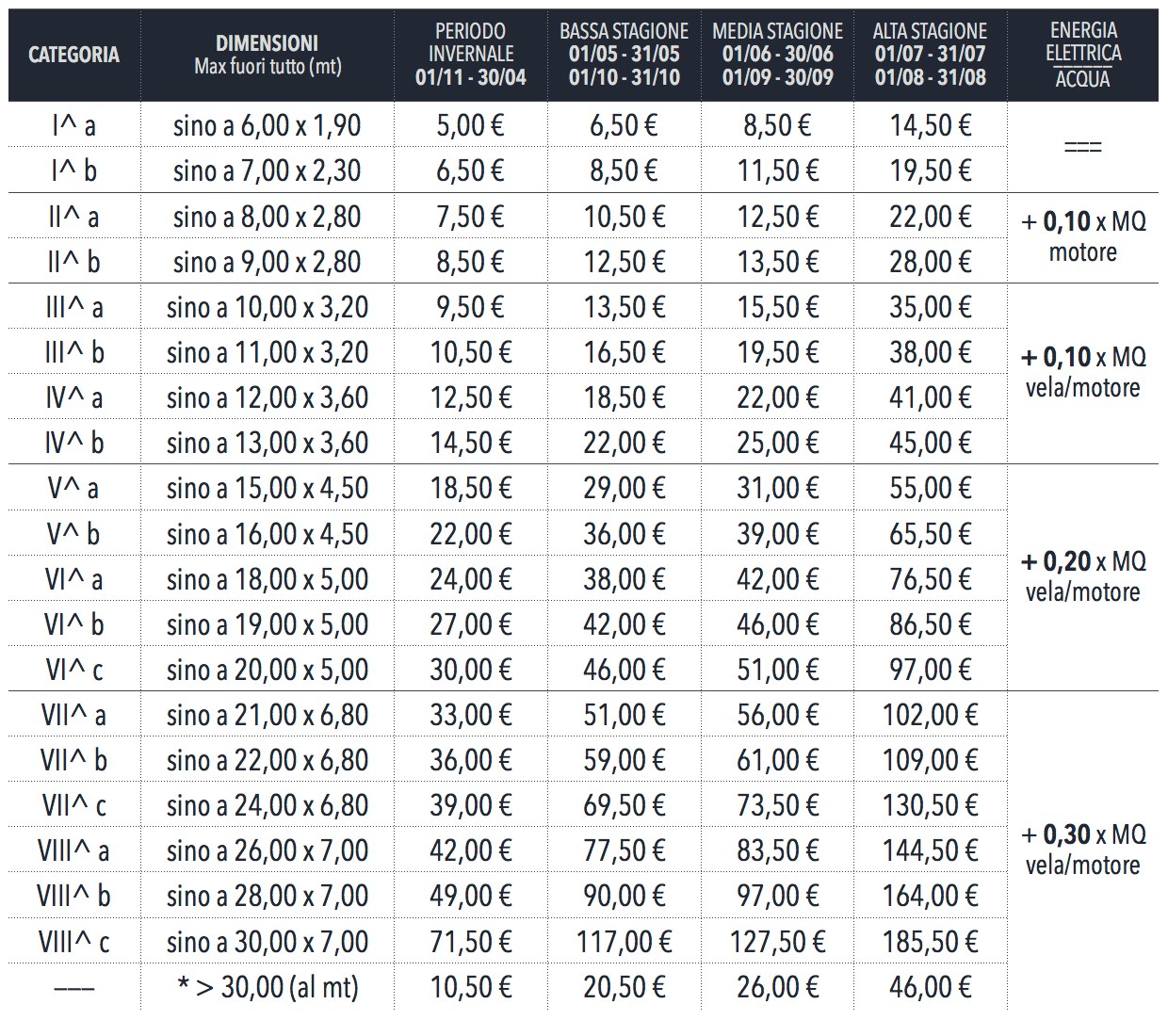1168x1036 pixels.
Task: Click dimension 'sino a 10,00 x 3,20'
Action: pyautogui.click(x=268, y=307)
